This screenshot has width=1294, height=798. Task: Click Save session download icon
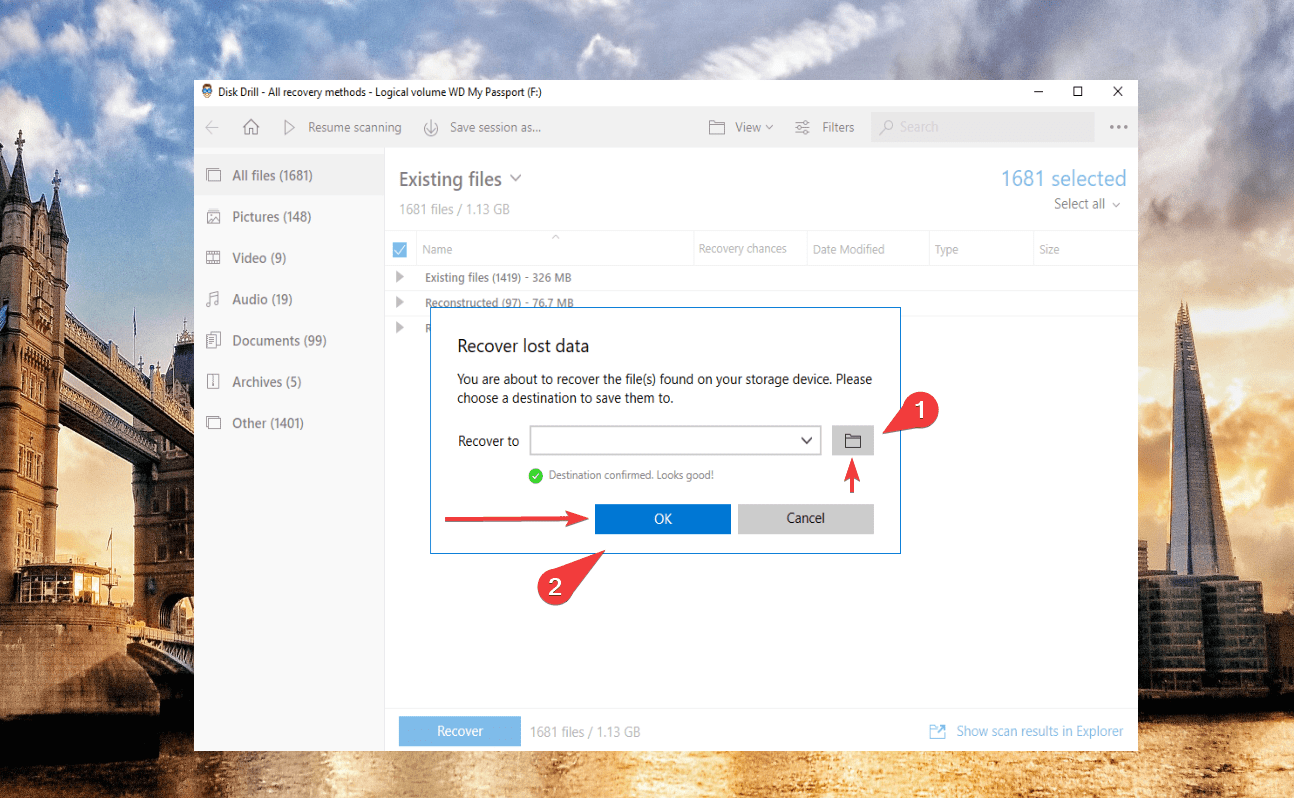[431, 127]
